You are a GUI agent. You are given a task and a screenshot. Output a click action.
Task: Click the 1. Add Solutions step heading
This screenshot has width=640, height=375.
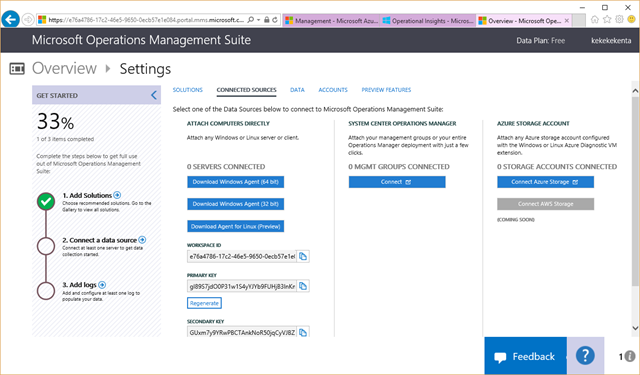[x=87, y=195]
